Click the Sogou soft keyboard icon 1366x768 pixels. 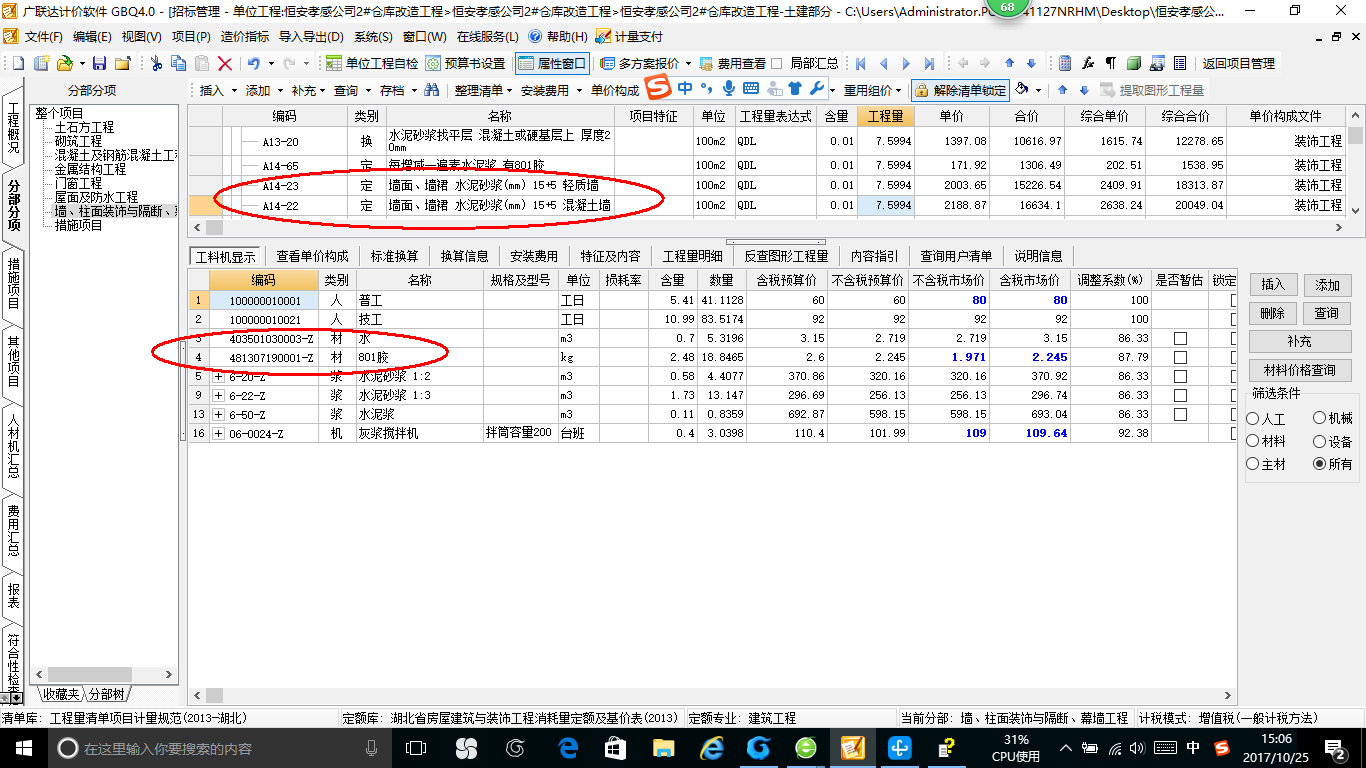(x=750, y=88)
